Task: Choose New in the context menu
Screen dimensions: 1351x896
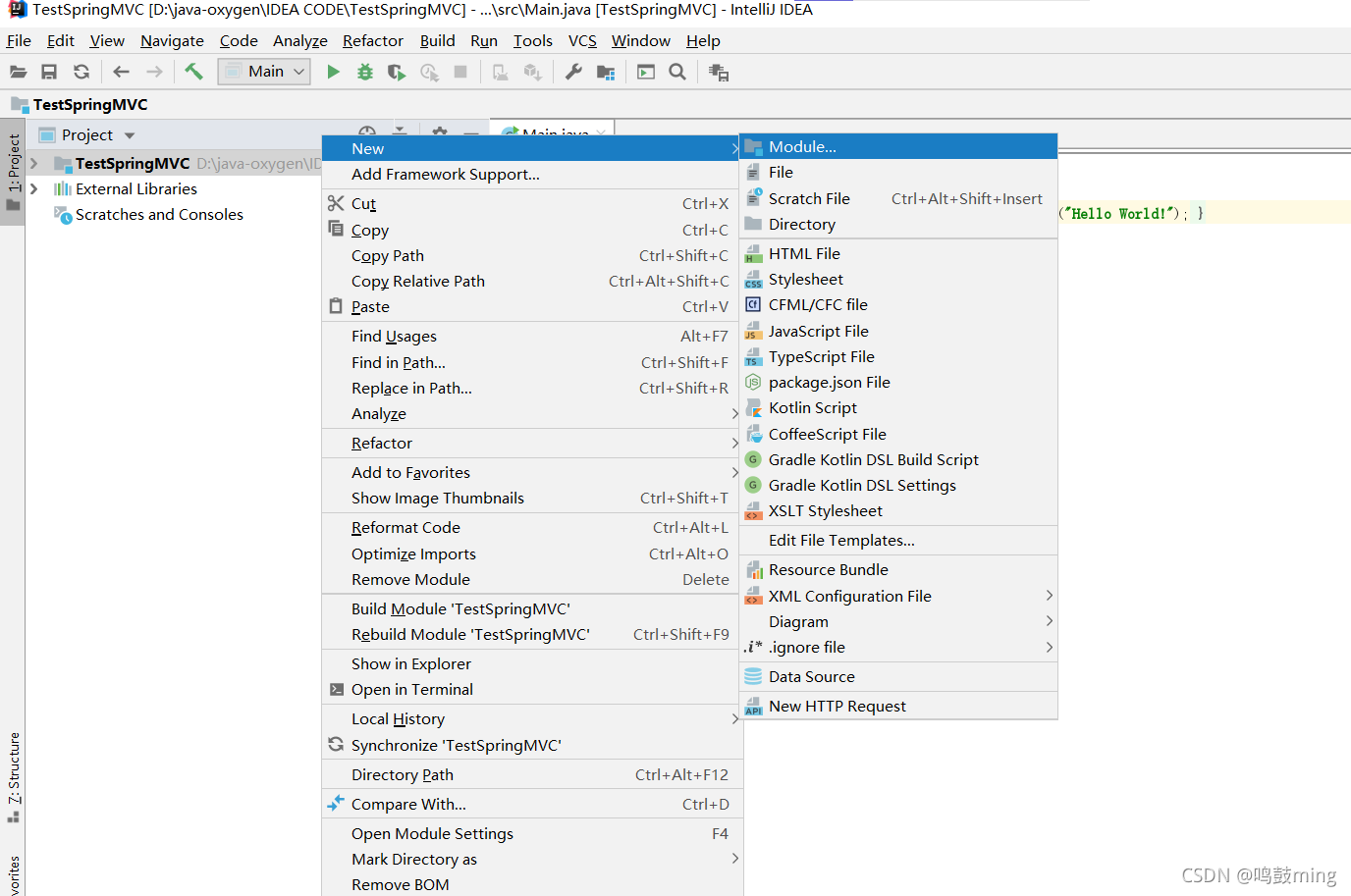Action: [532, 148]
